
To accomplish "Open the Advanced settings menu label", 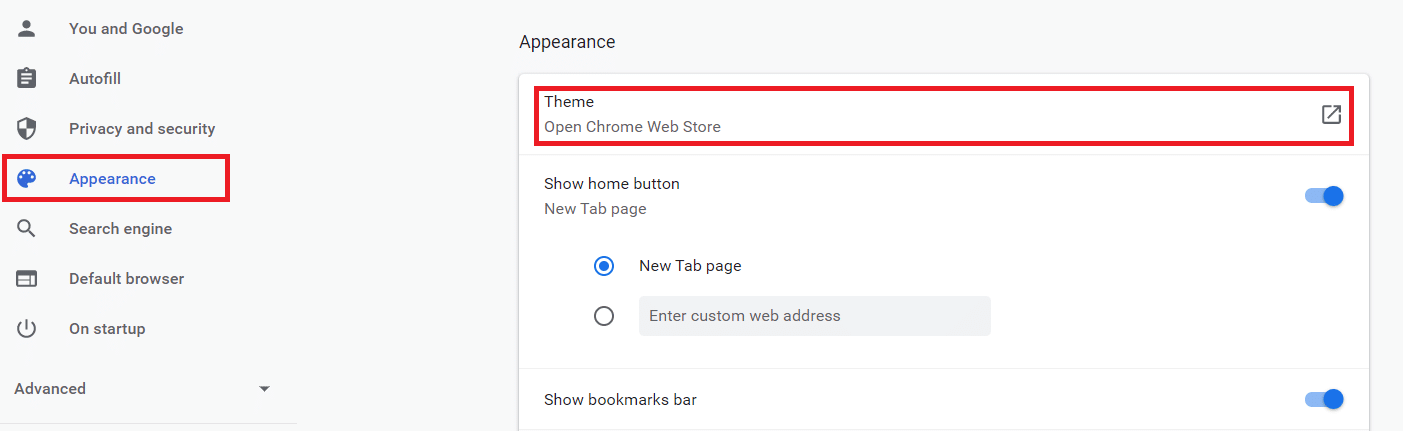I will (50, 389).
